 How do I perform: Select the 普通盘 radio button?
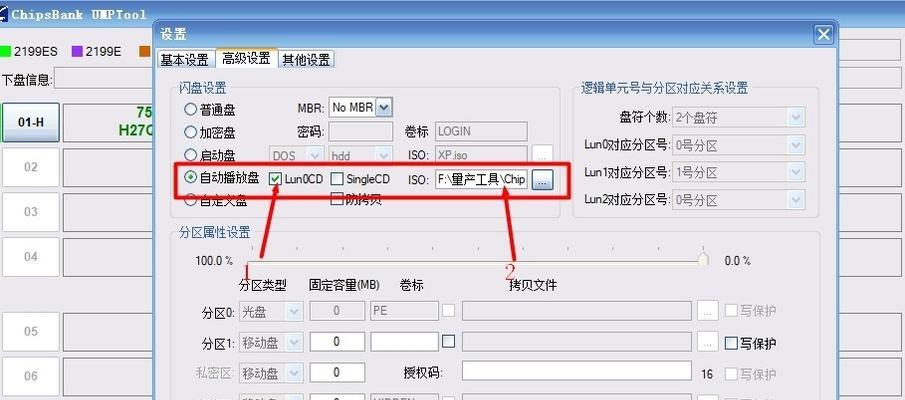pos(190,109)
